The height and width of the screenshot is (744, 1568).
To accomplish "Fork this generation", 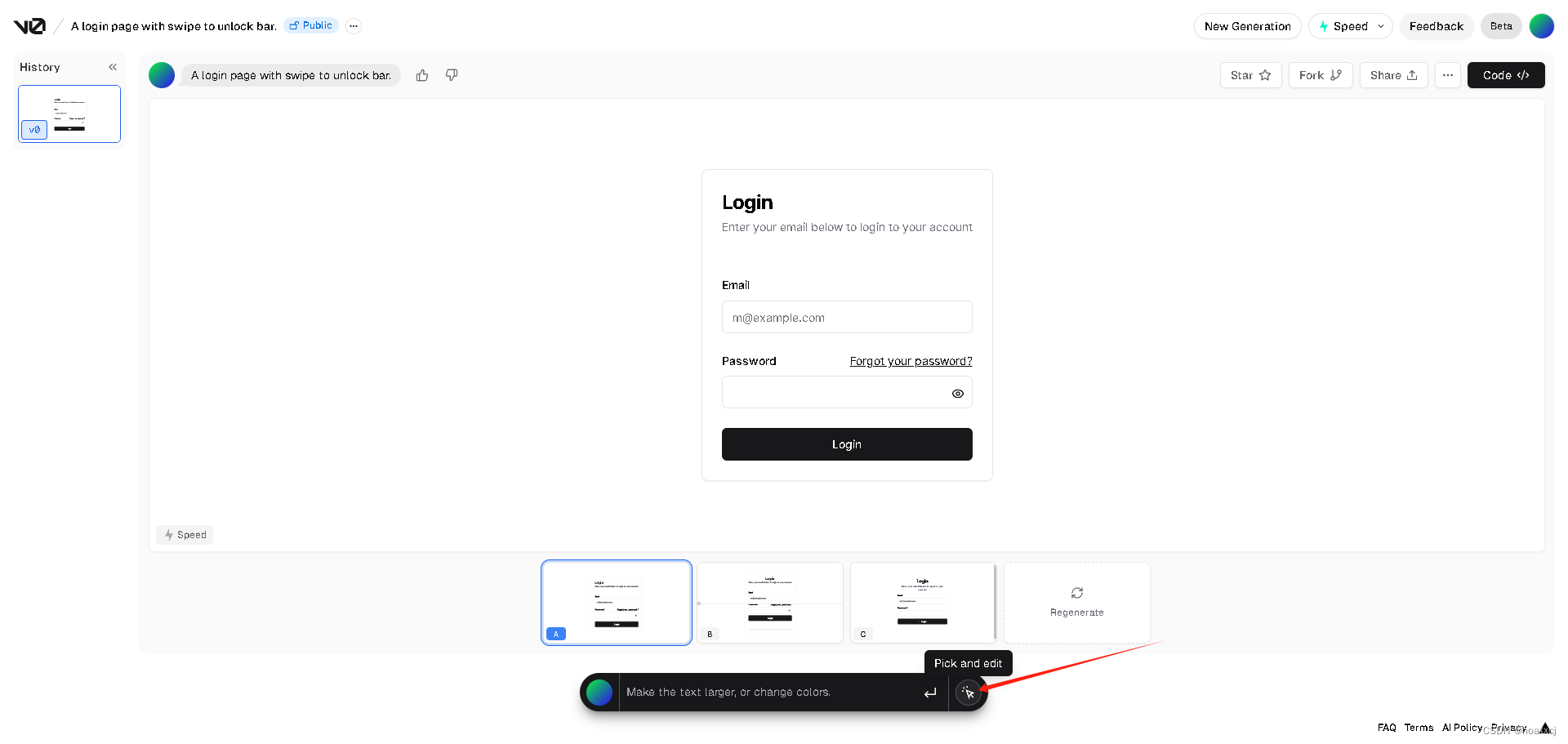I will pos(1321,75).
